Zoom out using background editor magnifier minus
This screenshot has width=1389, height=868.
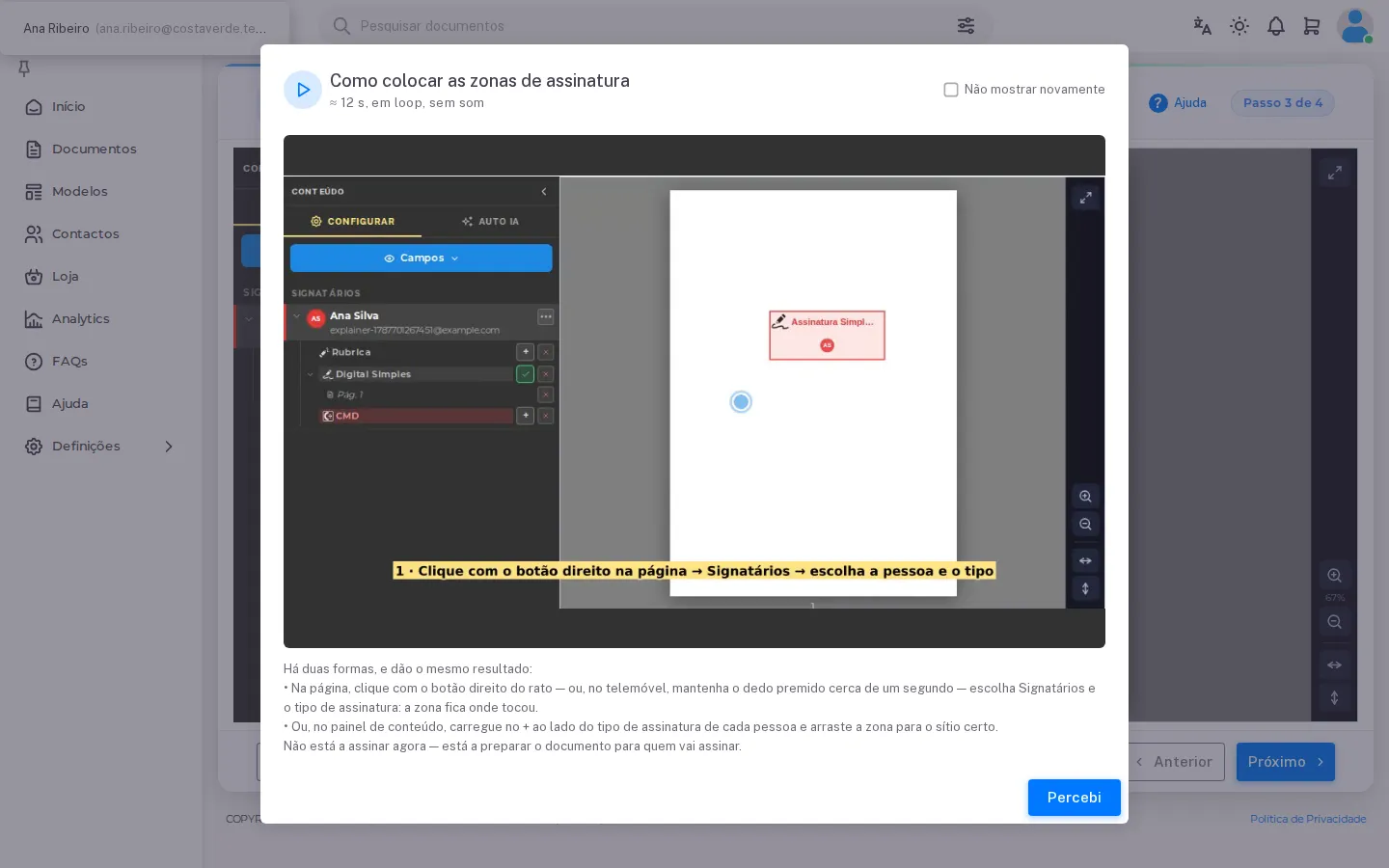coord(1335,622)
